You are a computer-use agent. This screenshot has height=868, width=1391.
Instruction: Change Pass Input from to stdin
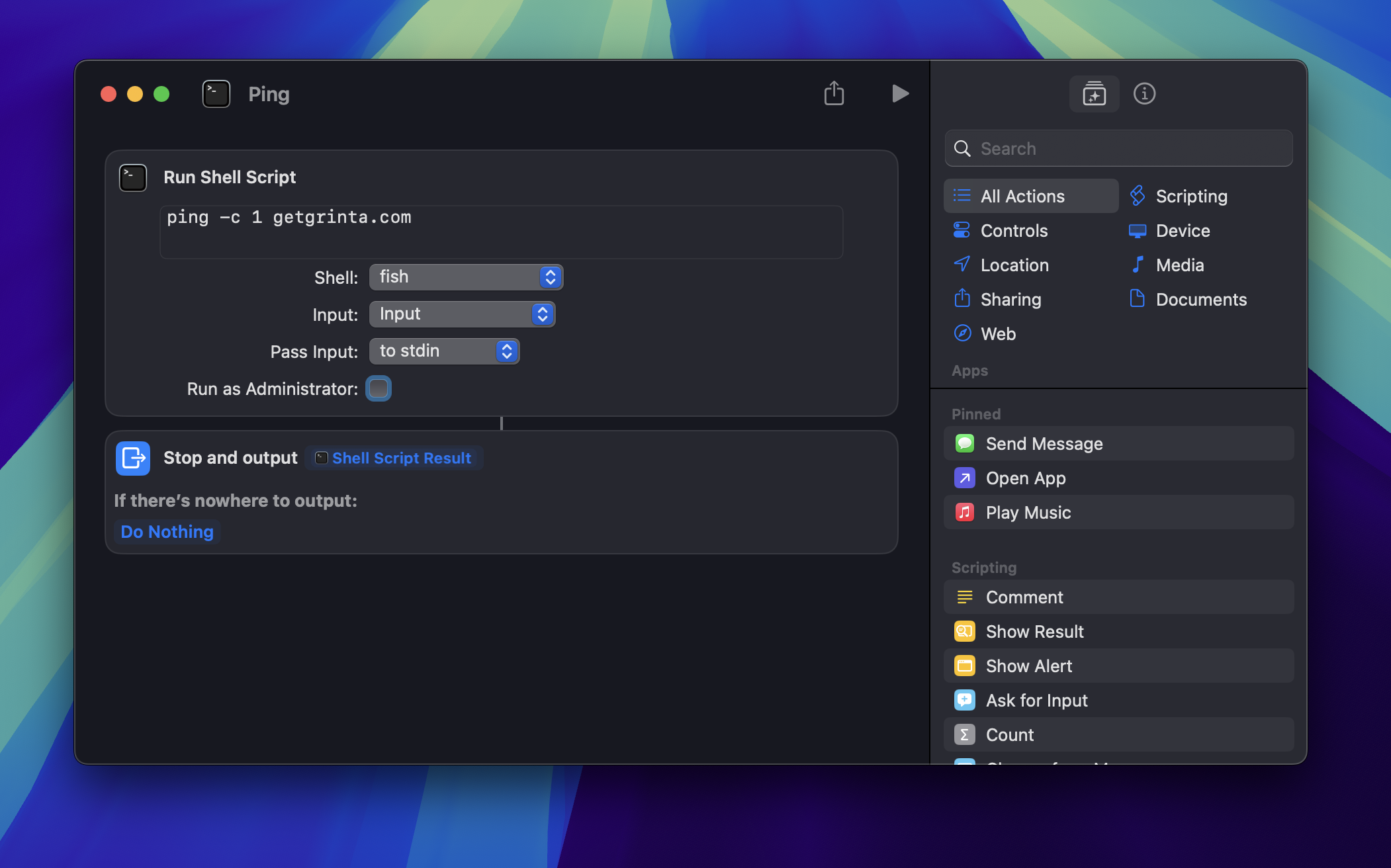[444, 351]
